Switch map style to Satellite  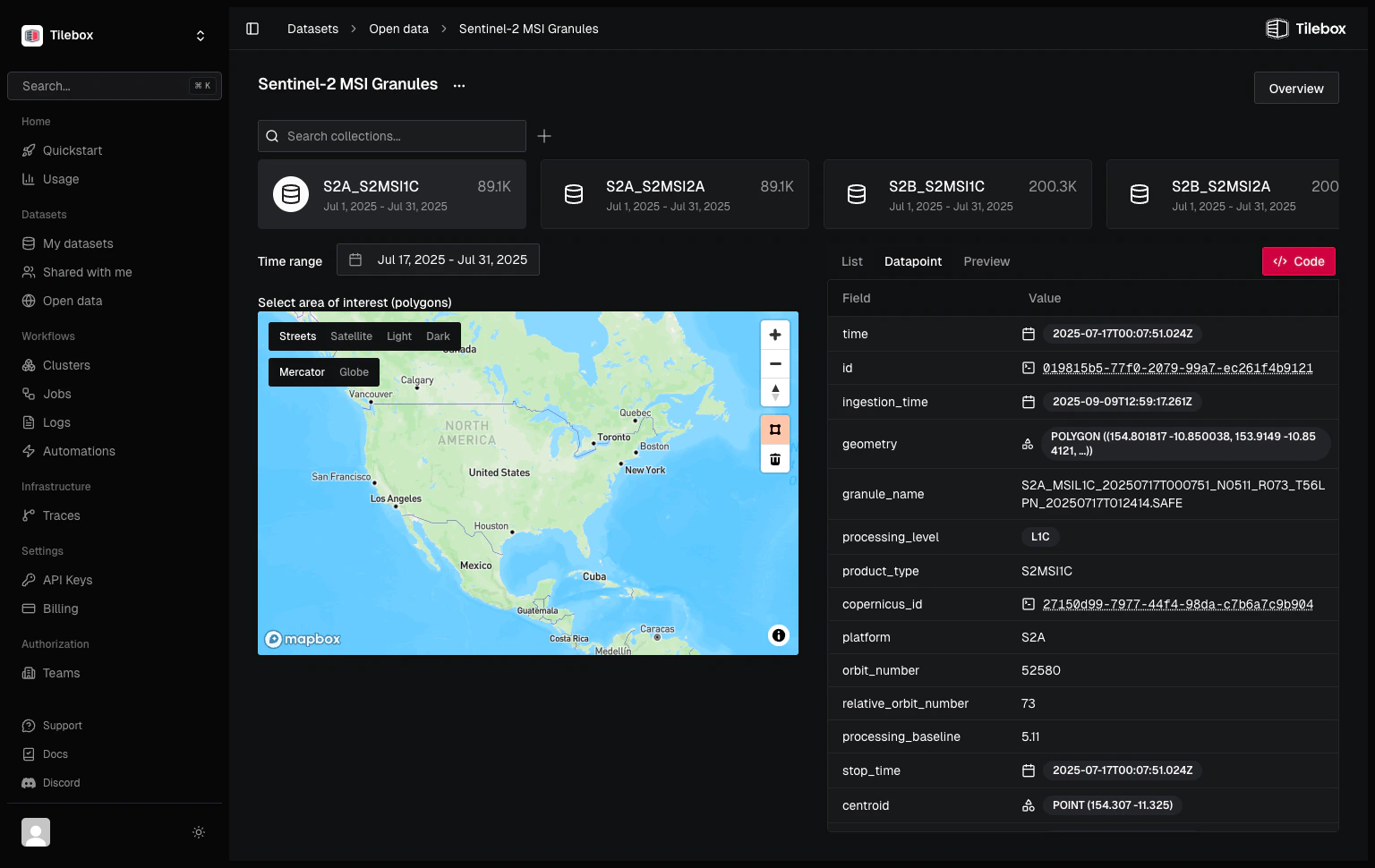coord(351,336)
